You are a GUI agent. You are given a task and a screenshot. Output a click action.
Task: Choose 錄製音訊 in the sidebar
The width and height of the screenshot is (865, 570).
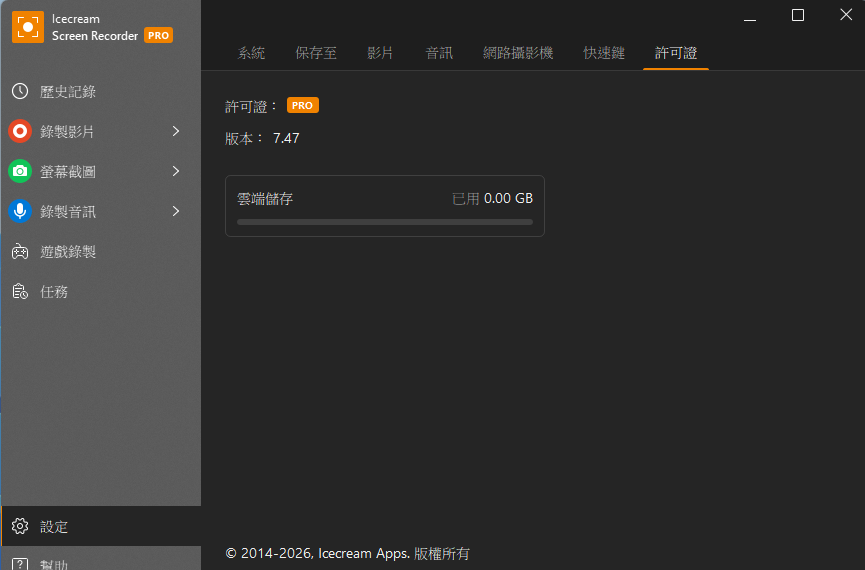click(101, 211)
